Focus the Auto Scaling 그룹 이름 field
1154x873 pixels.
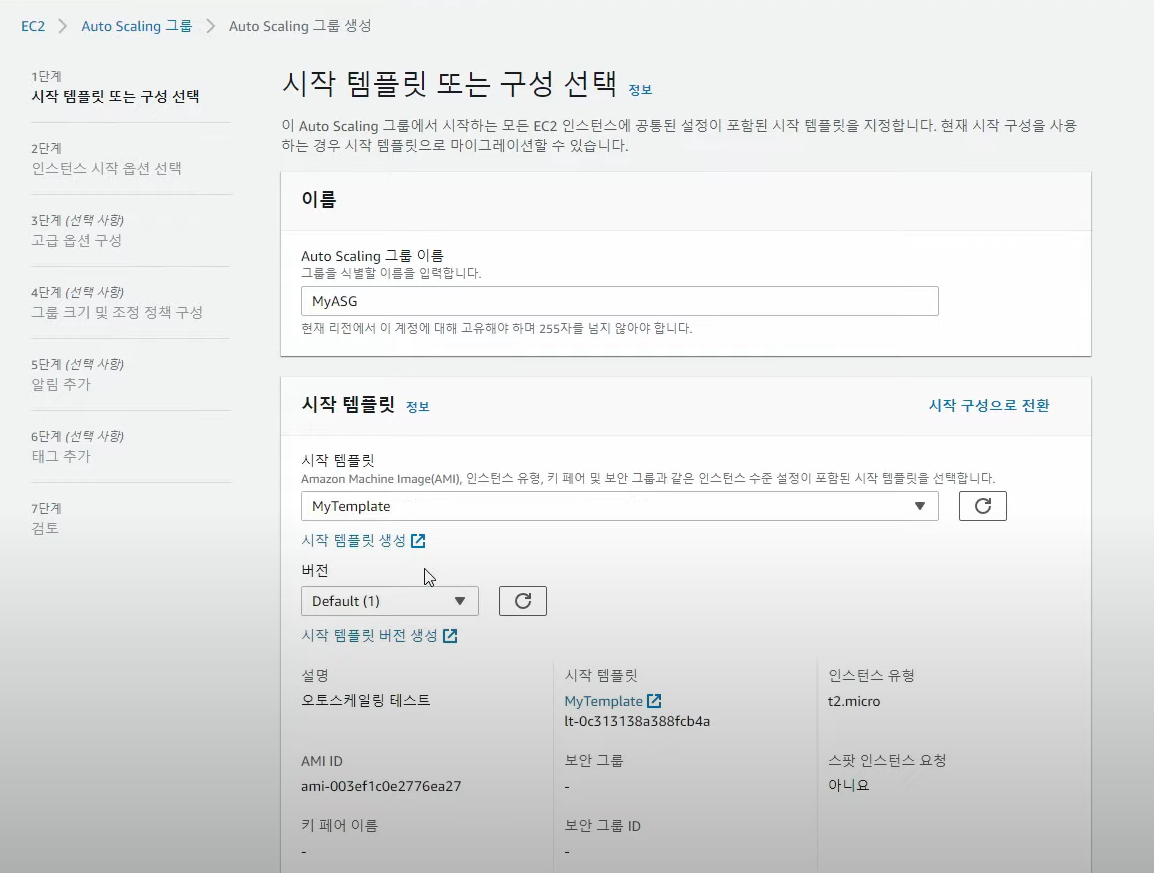[x=620, y=301]
